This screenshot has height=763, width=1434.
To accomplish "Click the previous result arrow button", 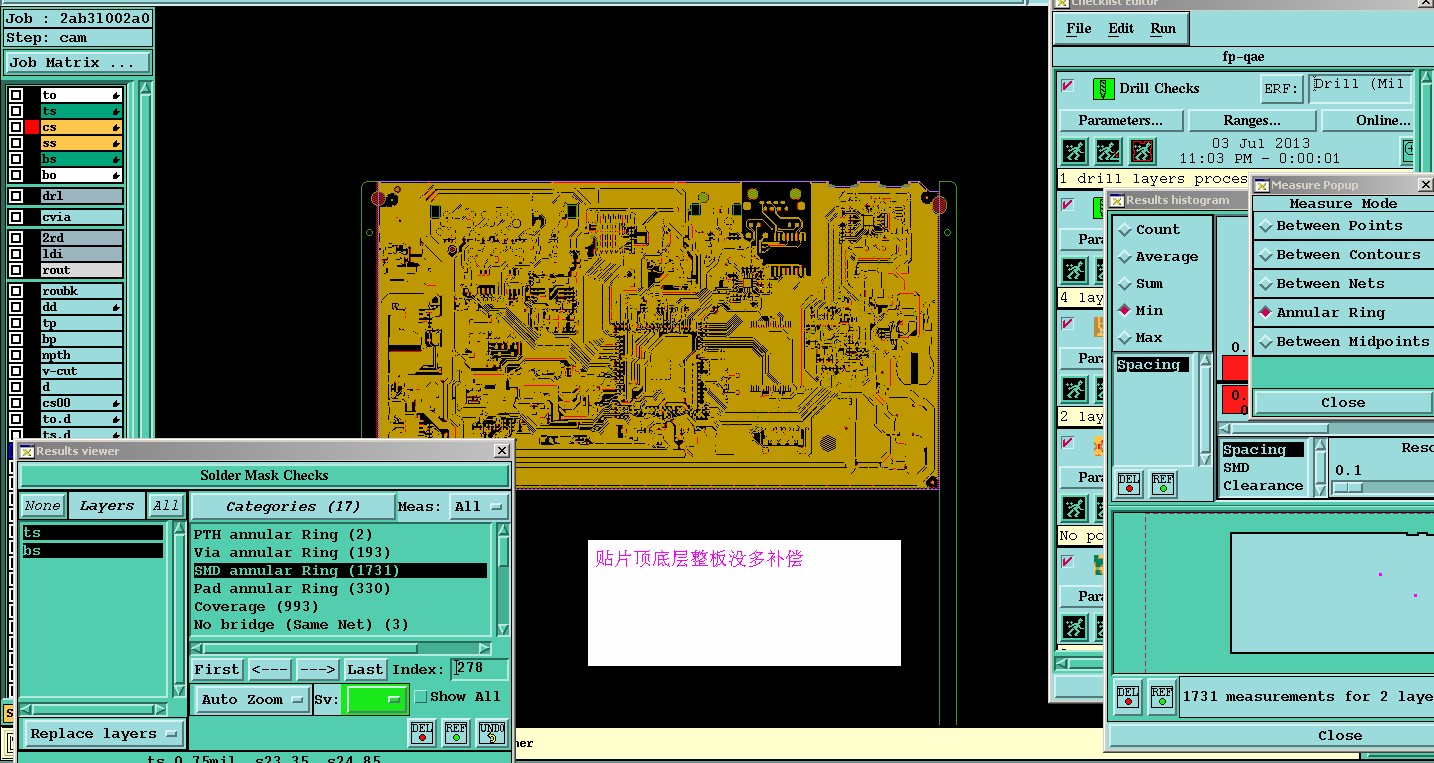I will click(270, 669).
